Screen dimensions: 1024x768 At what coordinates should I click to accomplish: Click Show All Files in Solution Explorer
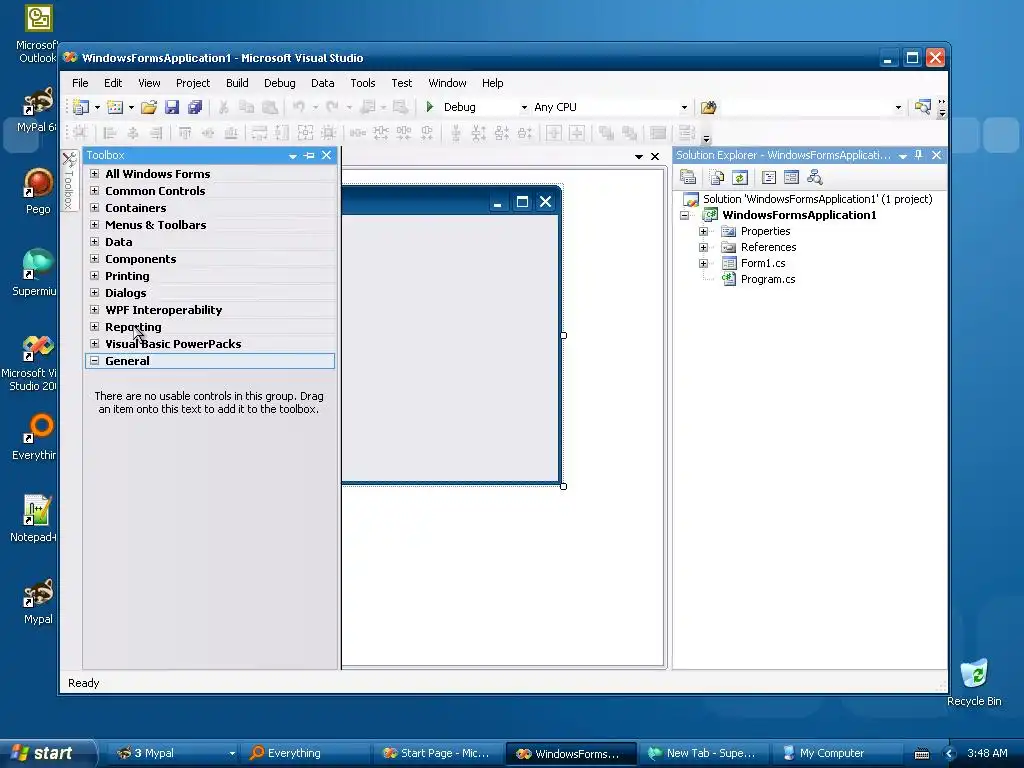[x=717, y=177]
